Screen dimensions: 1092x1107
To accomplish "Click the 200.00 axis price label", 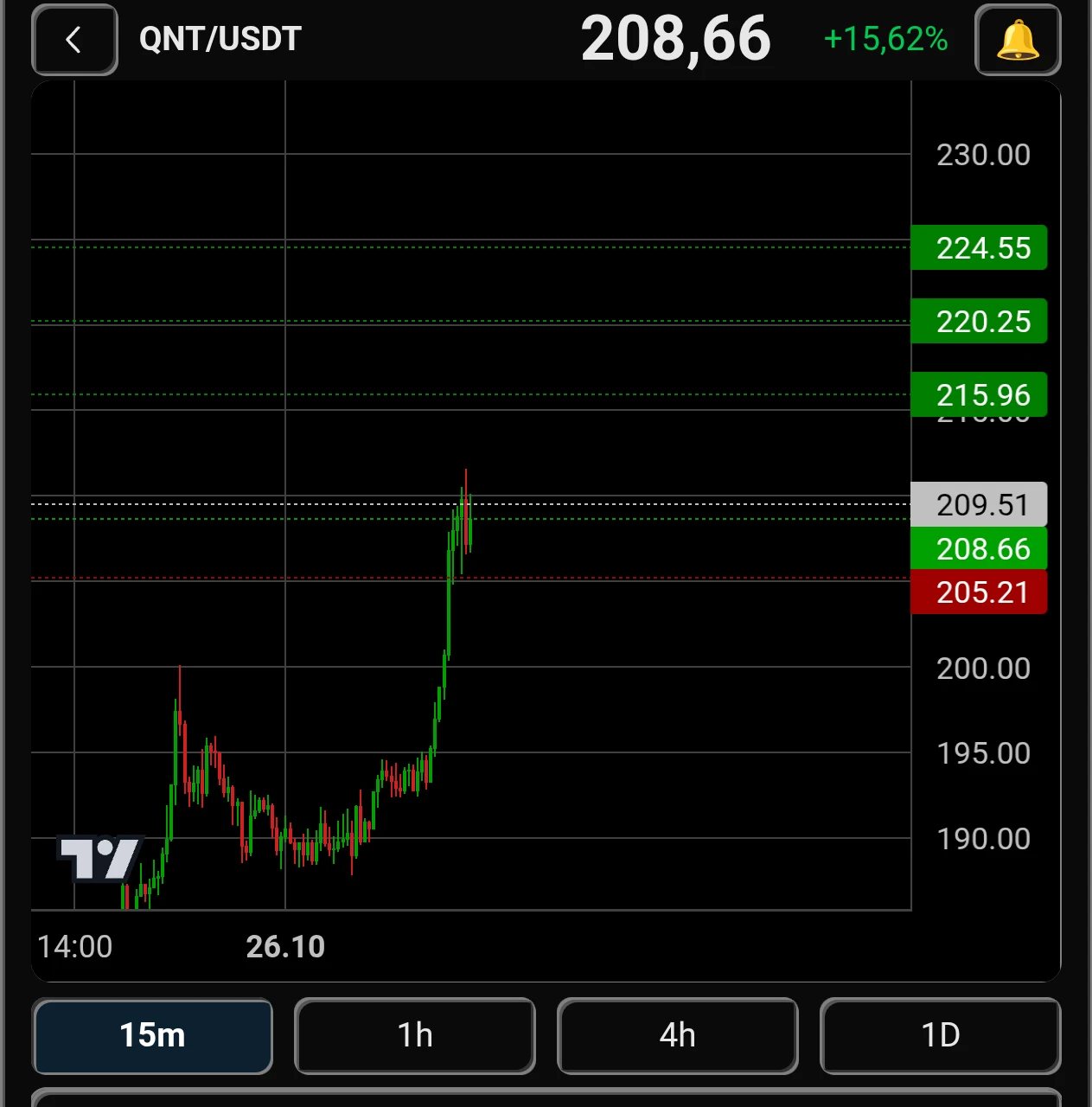I will click(x=983, y=669).
